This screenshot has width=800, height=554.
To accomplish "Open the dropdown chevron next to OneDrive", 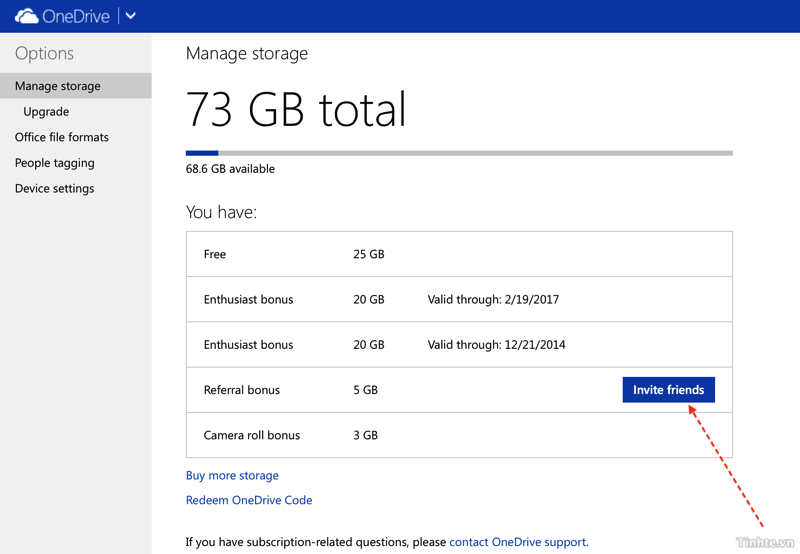I will point(131,16).
